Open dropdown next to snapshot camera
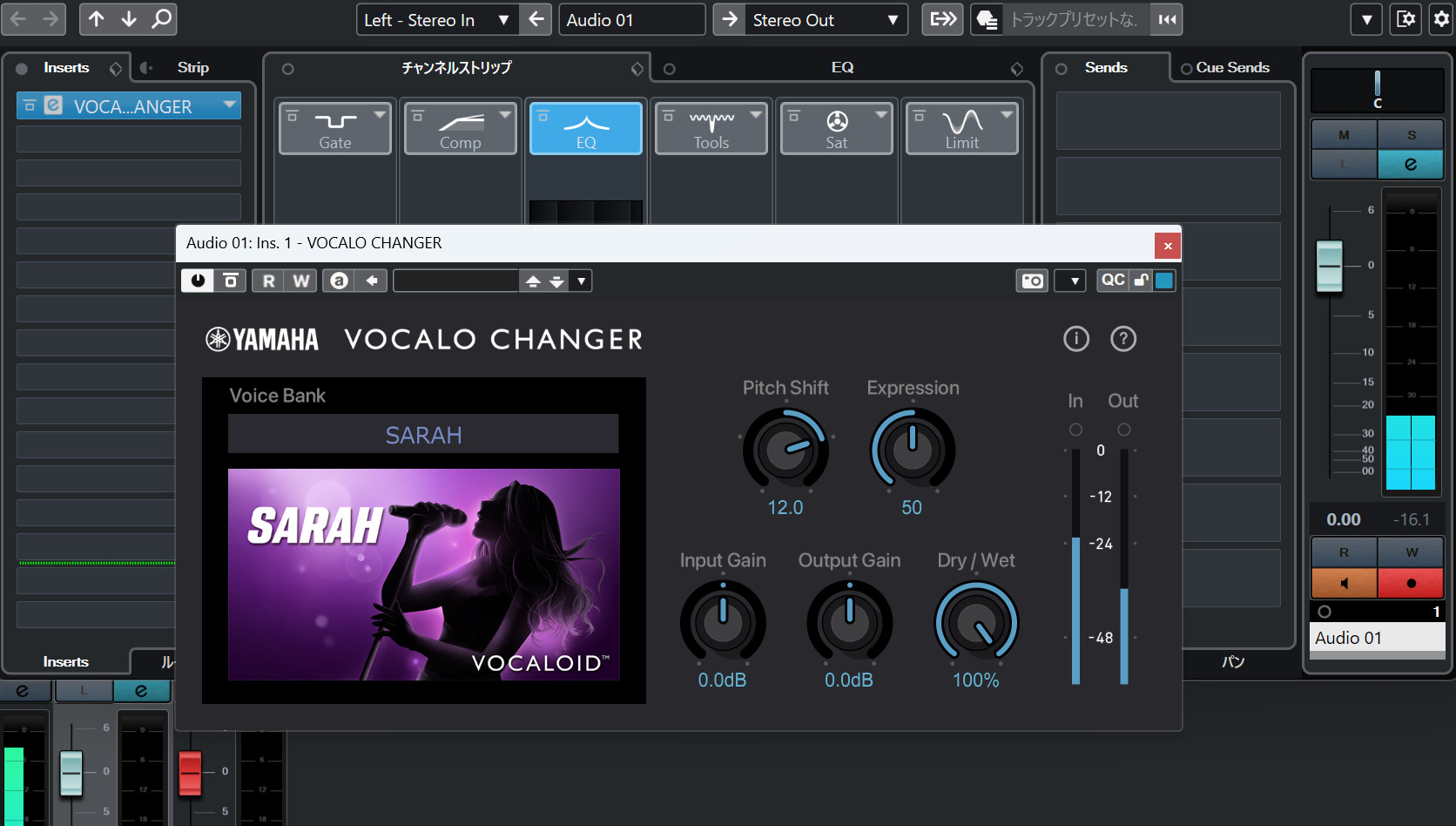 [1070, 281]
